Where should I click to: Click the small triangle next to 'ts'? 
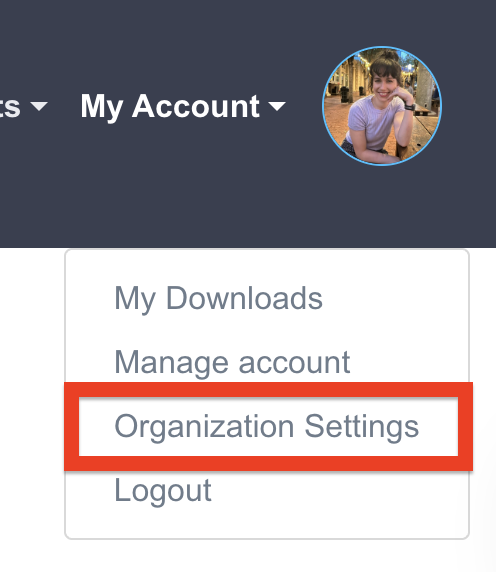pos(39,106)
